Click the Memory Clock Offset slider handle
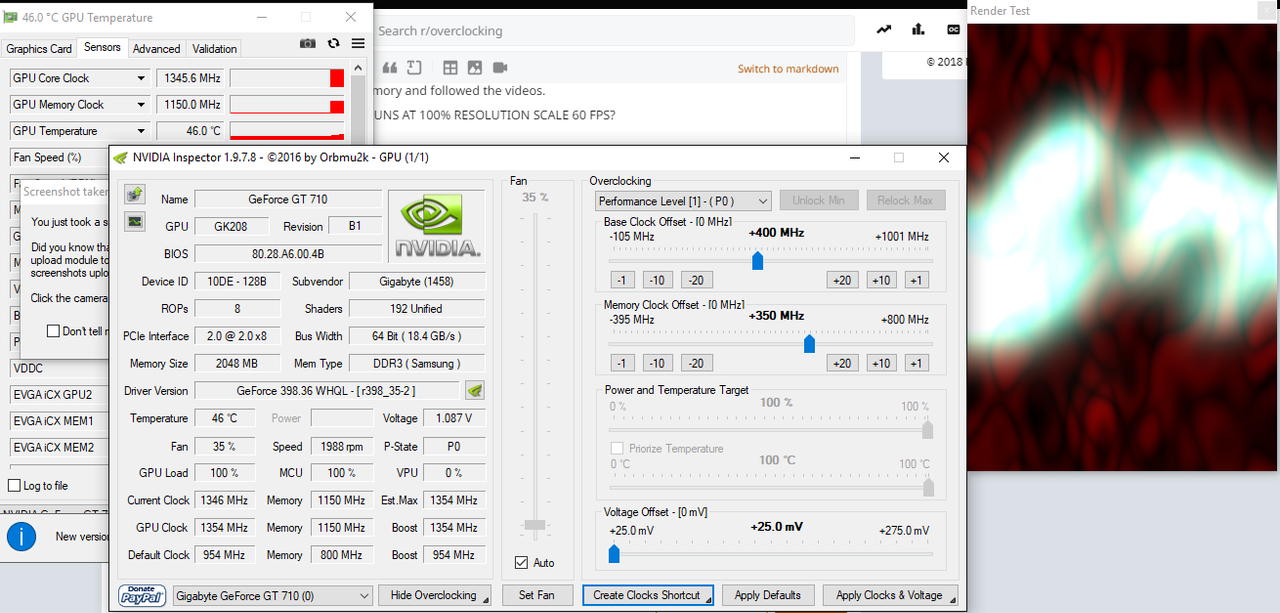 pos(810,344)
